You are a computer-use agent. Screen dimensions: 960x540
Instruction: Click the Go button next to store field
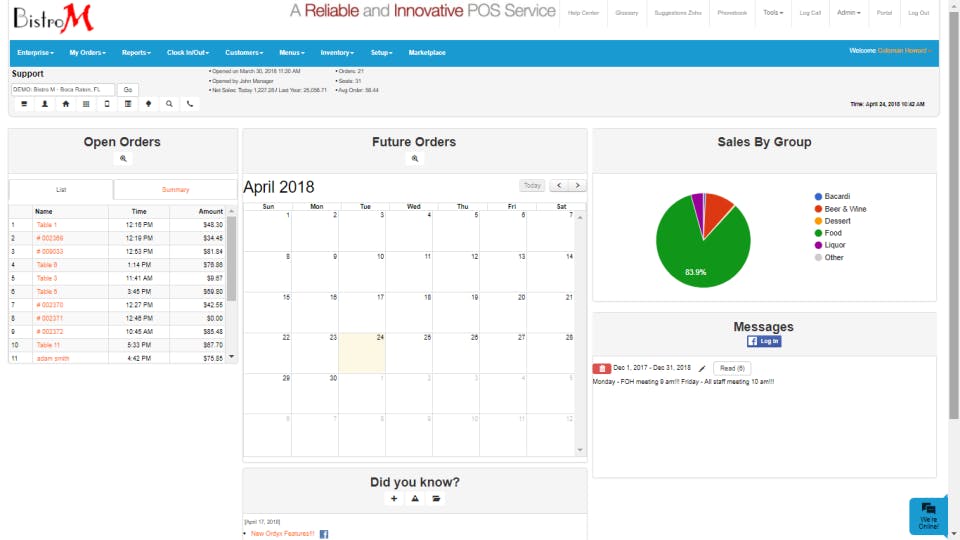point(128,89)
